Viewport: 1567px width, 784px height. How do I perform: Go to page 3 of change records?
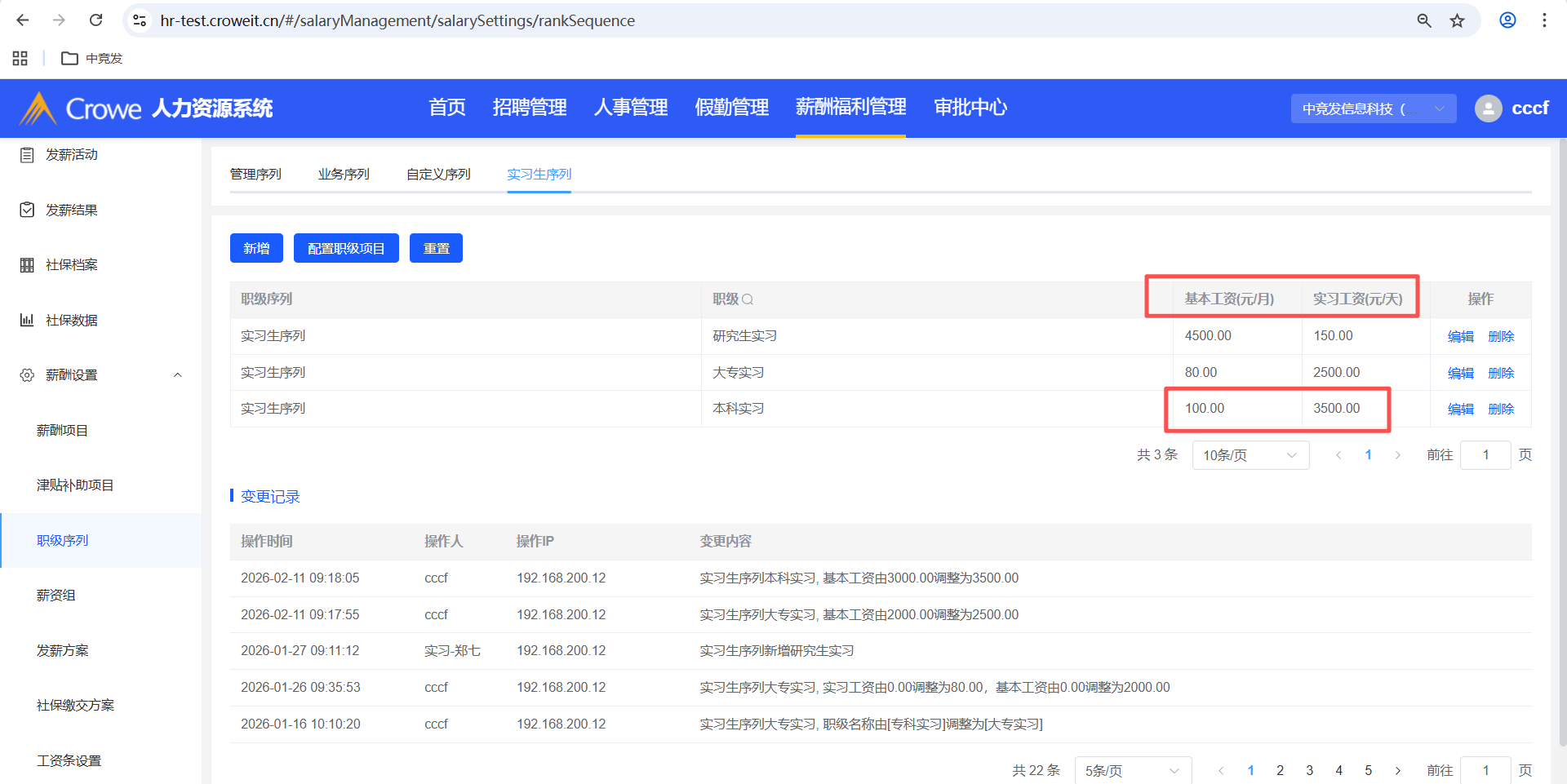[x=1309, y=770]
